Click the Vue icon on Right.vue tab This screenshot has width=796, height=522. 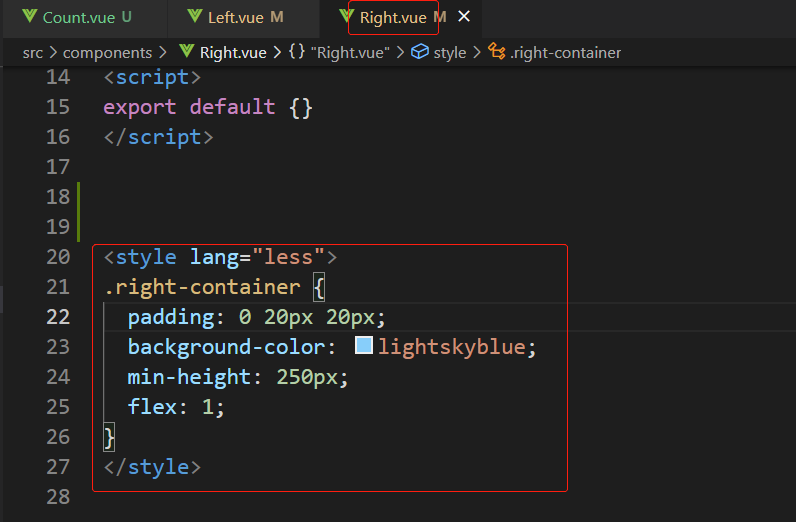click(346, 16)
